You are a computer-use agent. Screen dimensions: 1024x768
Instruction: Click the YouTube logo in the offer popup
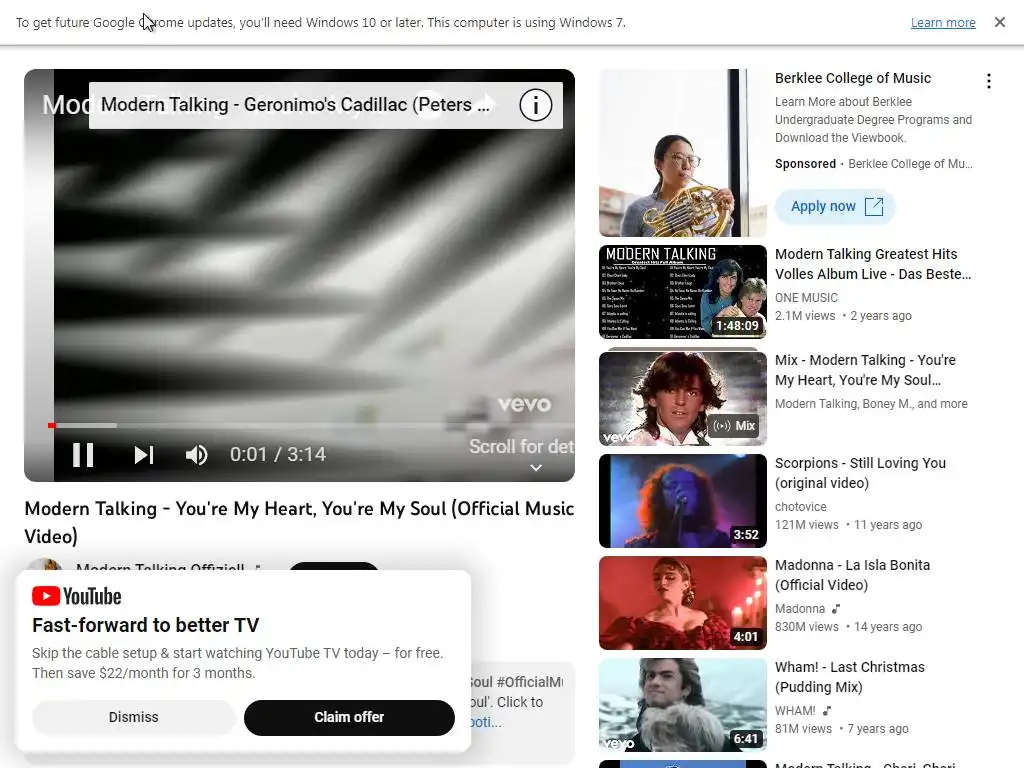point(76,596)
